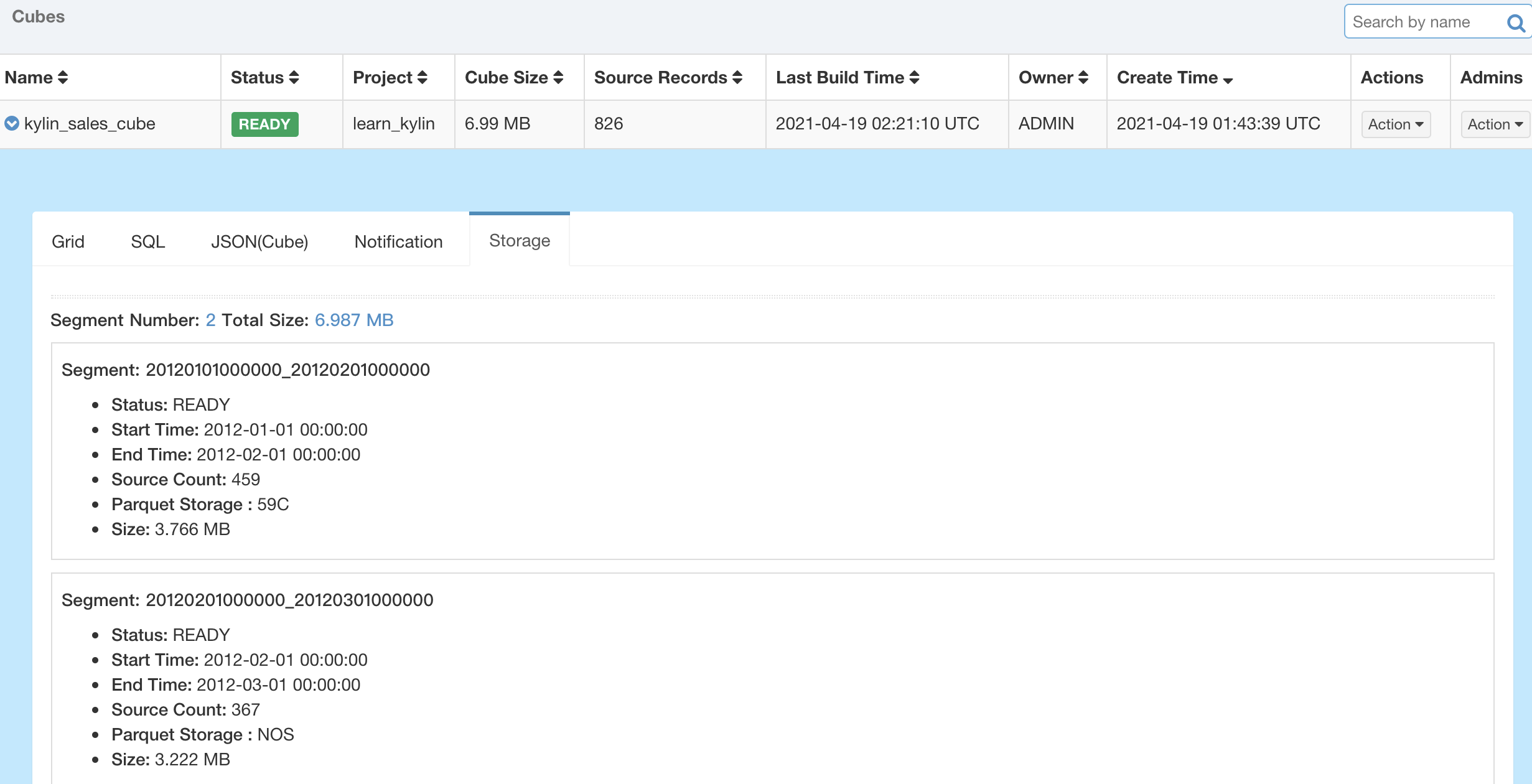Click the kylin_sales_cube name

(x=90, y=123)
